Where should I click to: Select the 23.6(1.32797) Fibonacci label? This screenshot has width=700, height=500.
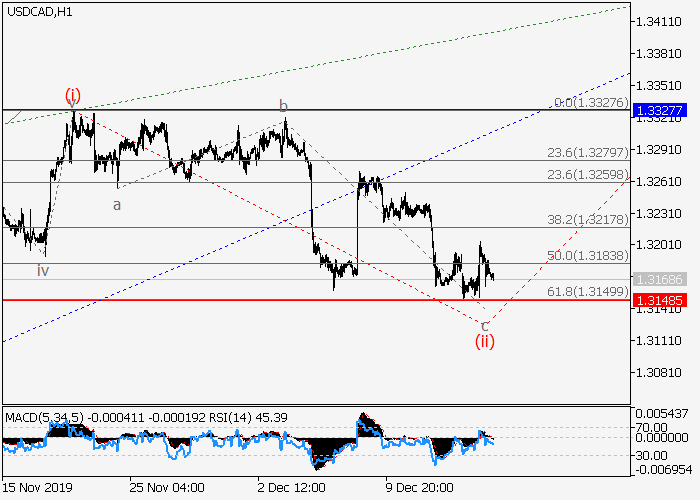click(587, 154)
